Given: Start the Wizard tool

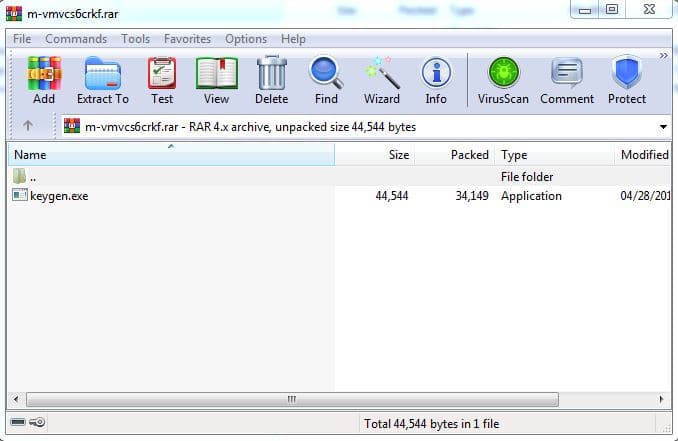Looking at the screenshot, I should (381, 80).
